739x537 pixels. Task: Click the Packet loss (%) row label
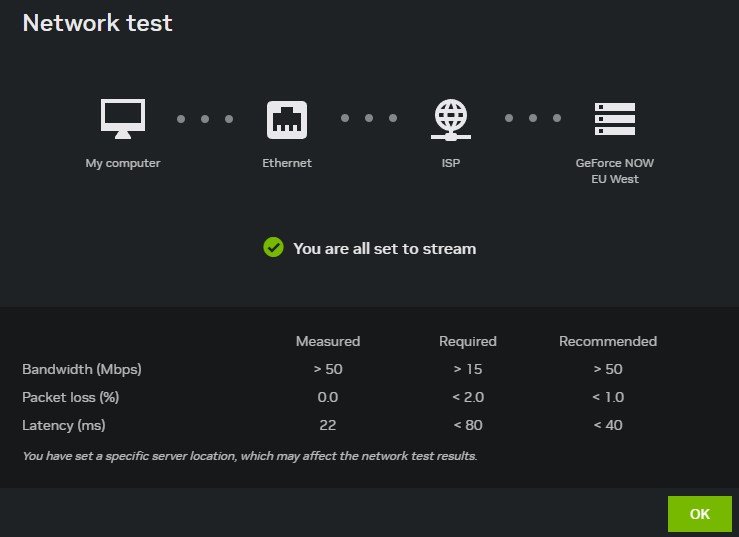(x=71, y=397)
